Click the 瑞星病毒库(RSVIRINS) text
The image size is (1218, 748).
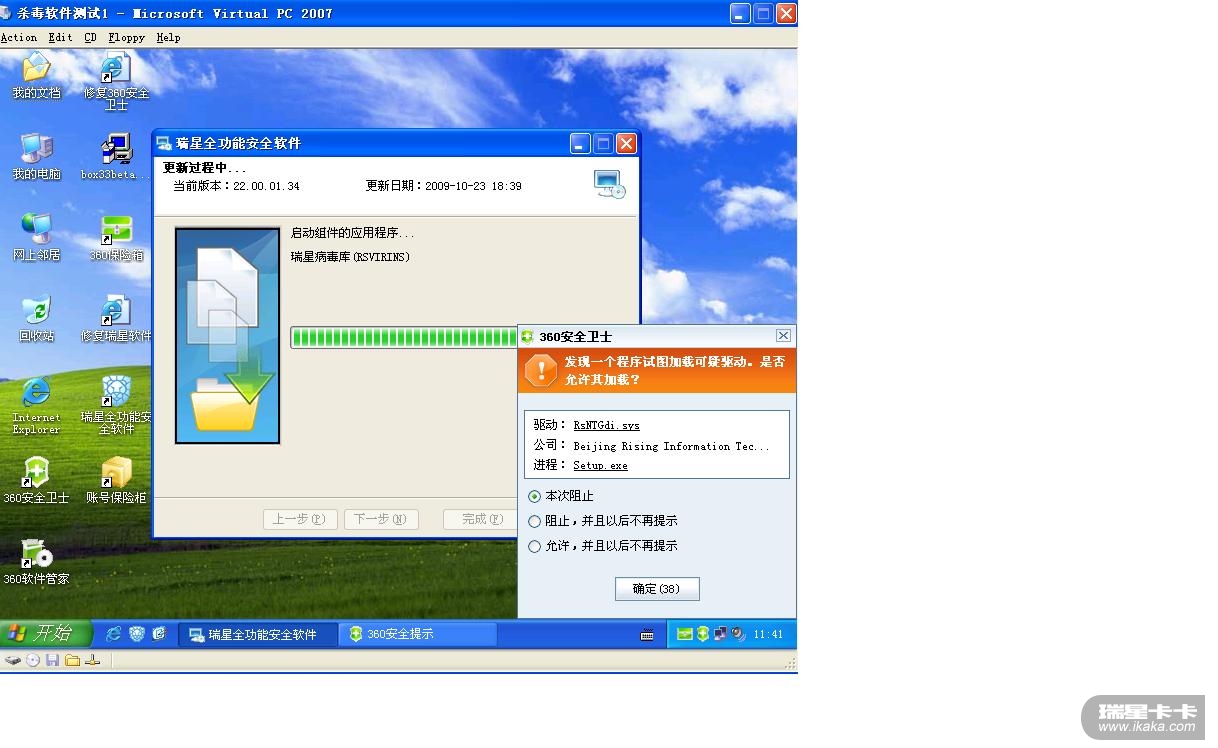pos(350,257)
